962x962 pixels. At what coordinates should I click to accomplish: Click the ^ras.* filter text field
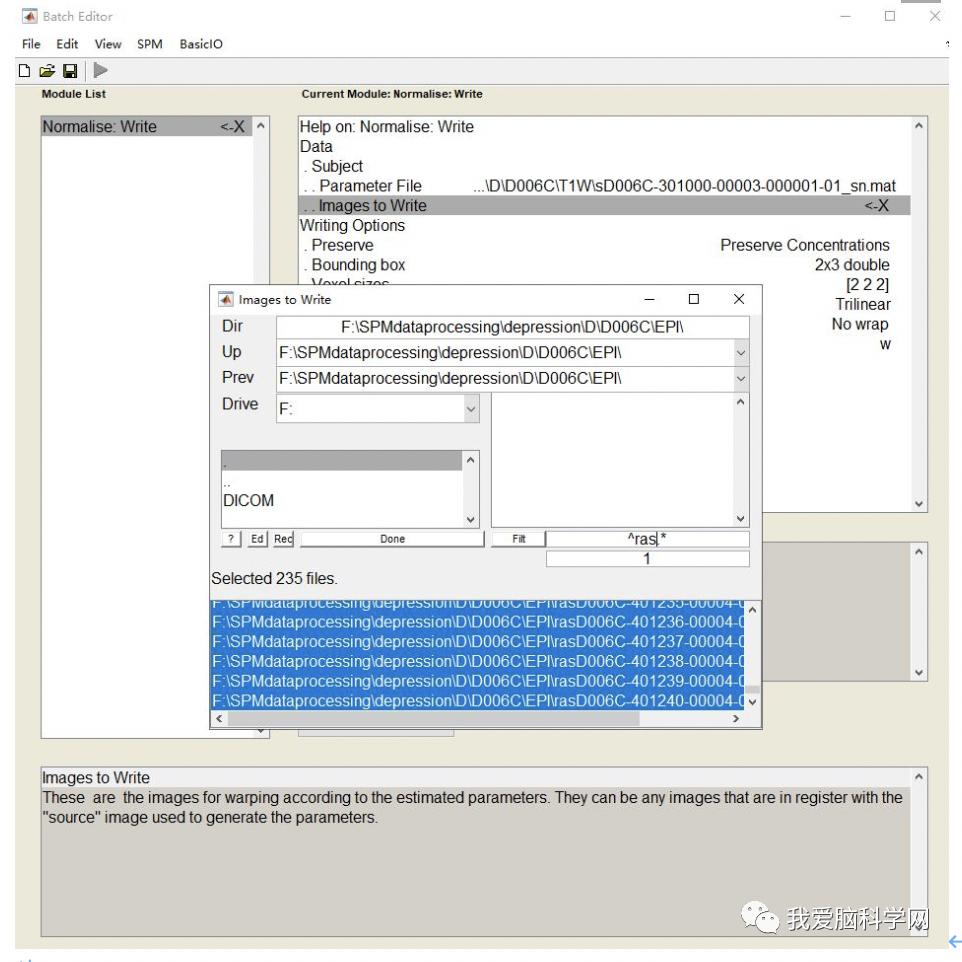[x=647, y=539]
